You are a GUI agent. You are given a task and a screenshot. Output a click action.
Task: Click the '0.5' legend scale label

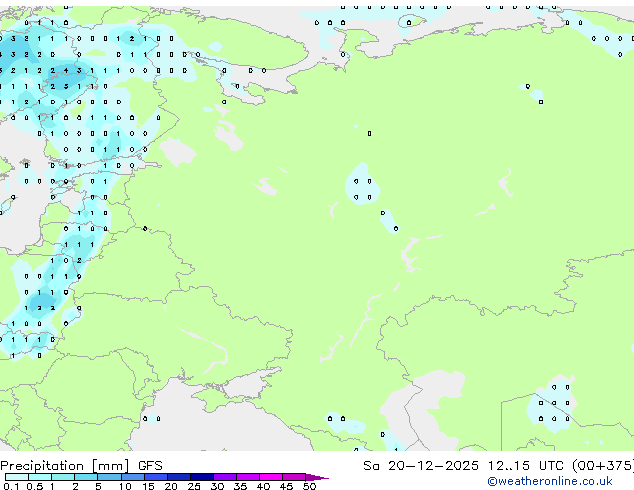point(35,486)
